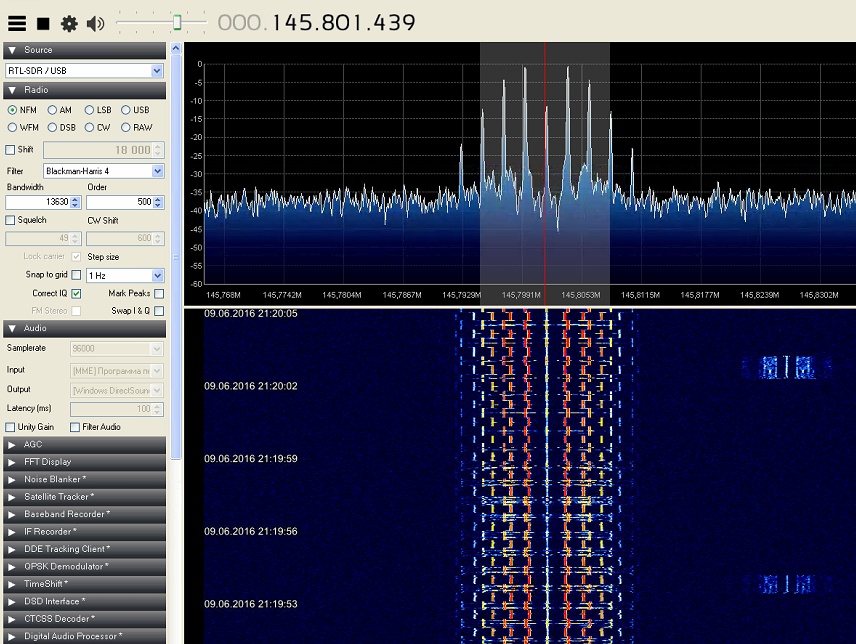Collapse the Audio panel header
Screen dimensions: 856x644
point(85,329)
